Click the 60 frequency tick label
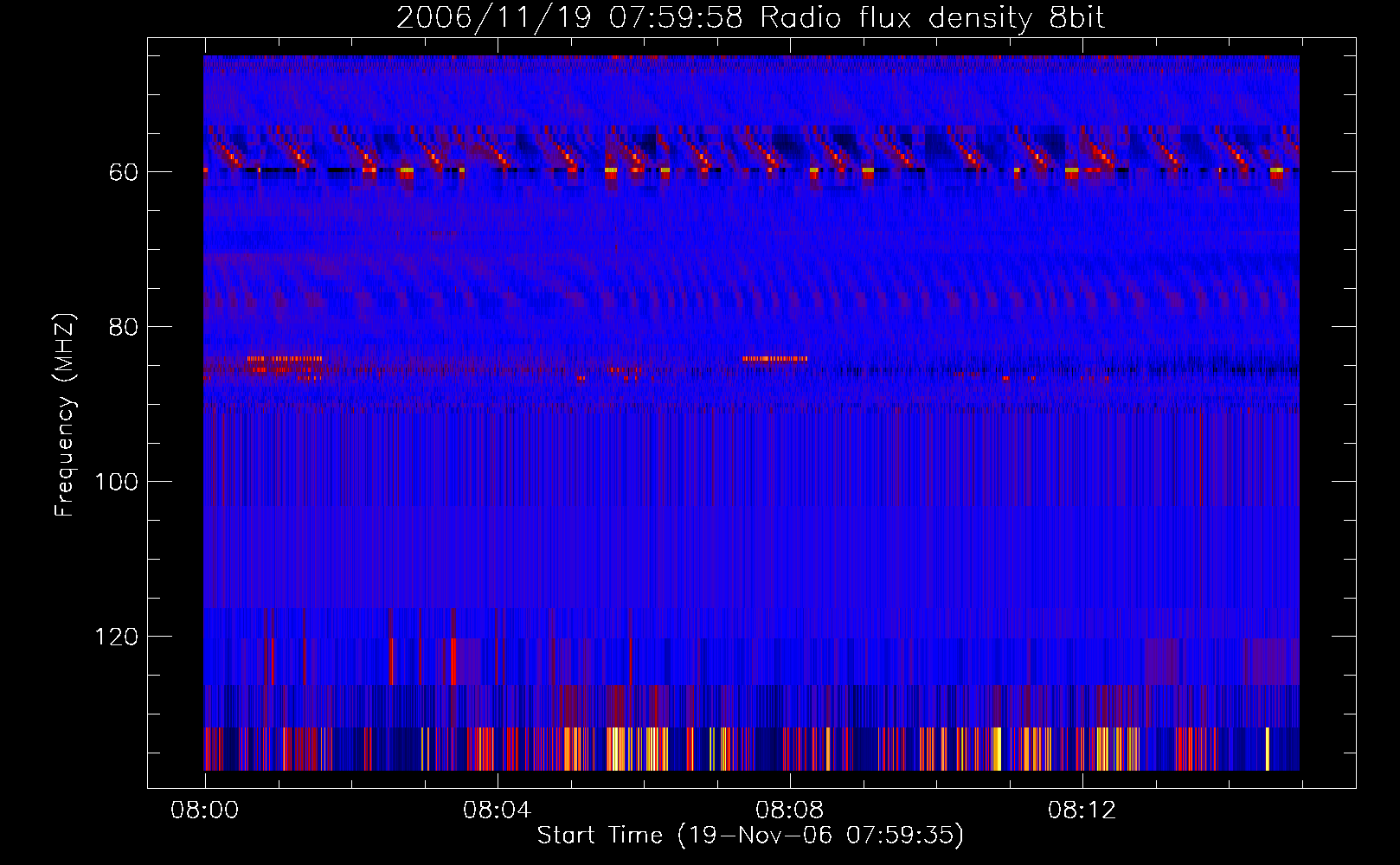 coord(124,172)
